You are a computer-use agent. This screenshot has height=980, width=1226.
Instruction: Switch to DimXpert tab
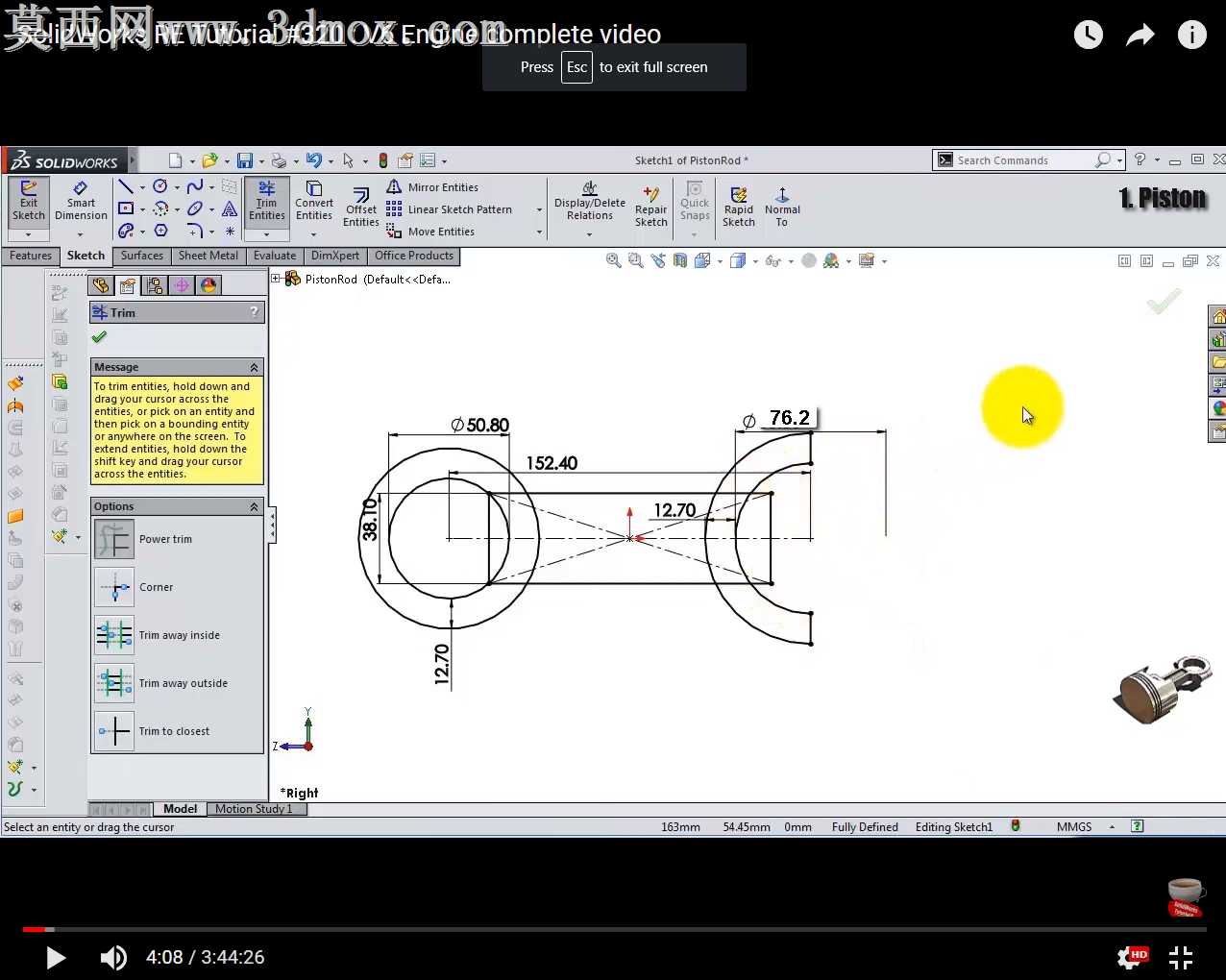coord(335,256)
